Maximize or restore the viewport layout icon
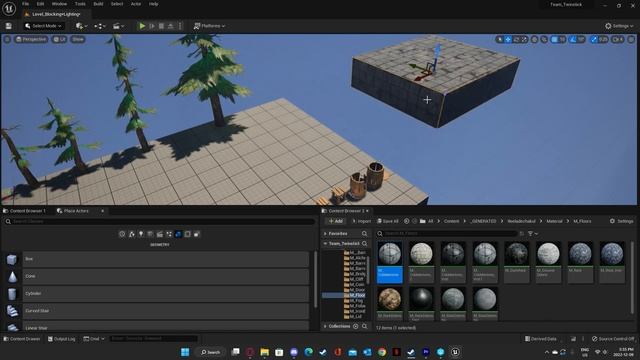 [x=631, y=40]
